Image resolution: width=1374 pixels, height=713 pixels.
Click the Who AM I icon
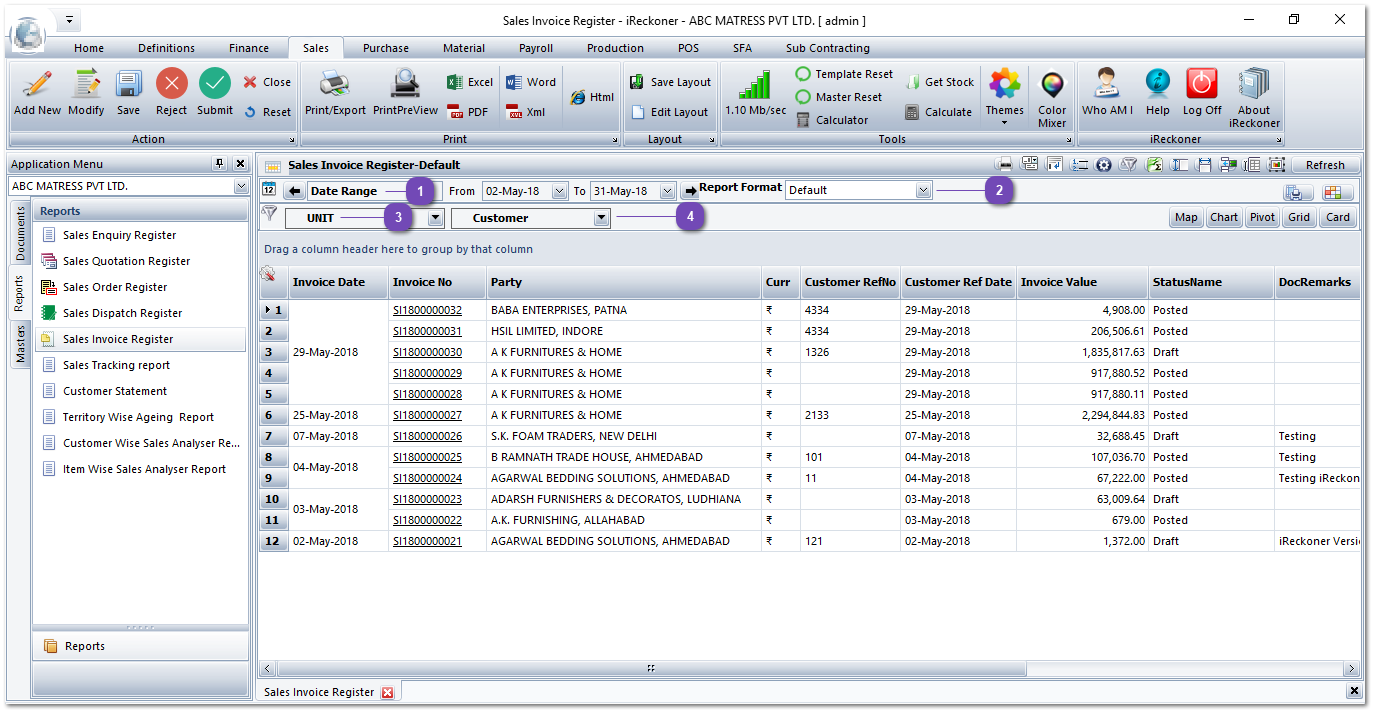click(x=1106, y=95)
